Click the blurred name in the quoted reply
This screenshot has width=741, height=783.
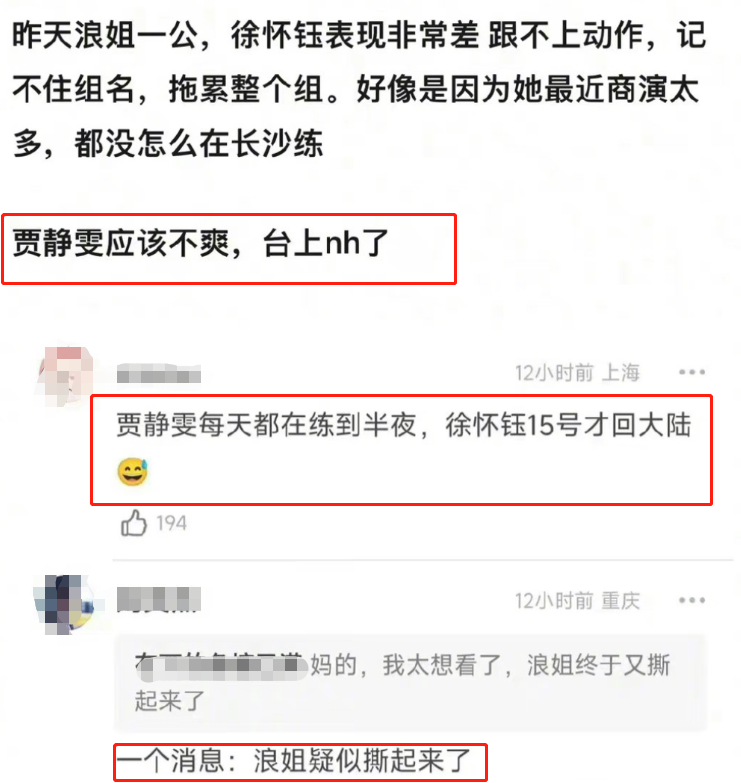pyautogui.click(x=222, y=666)
